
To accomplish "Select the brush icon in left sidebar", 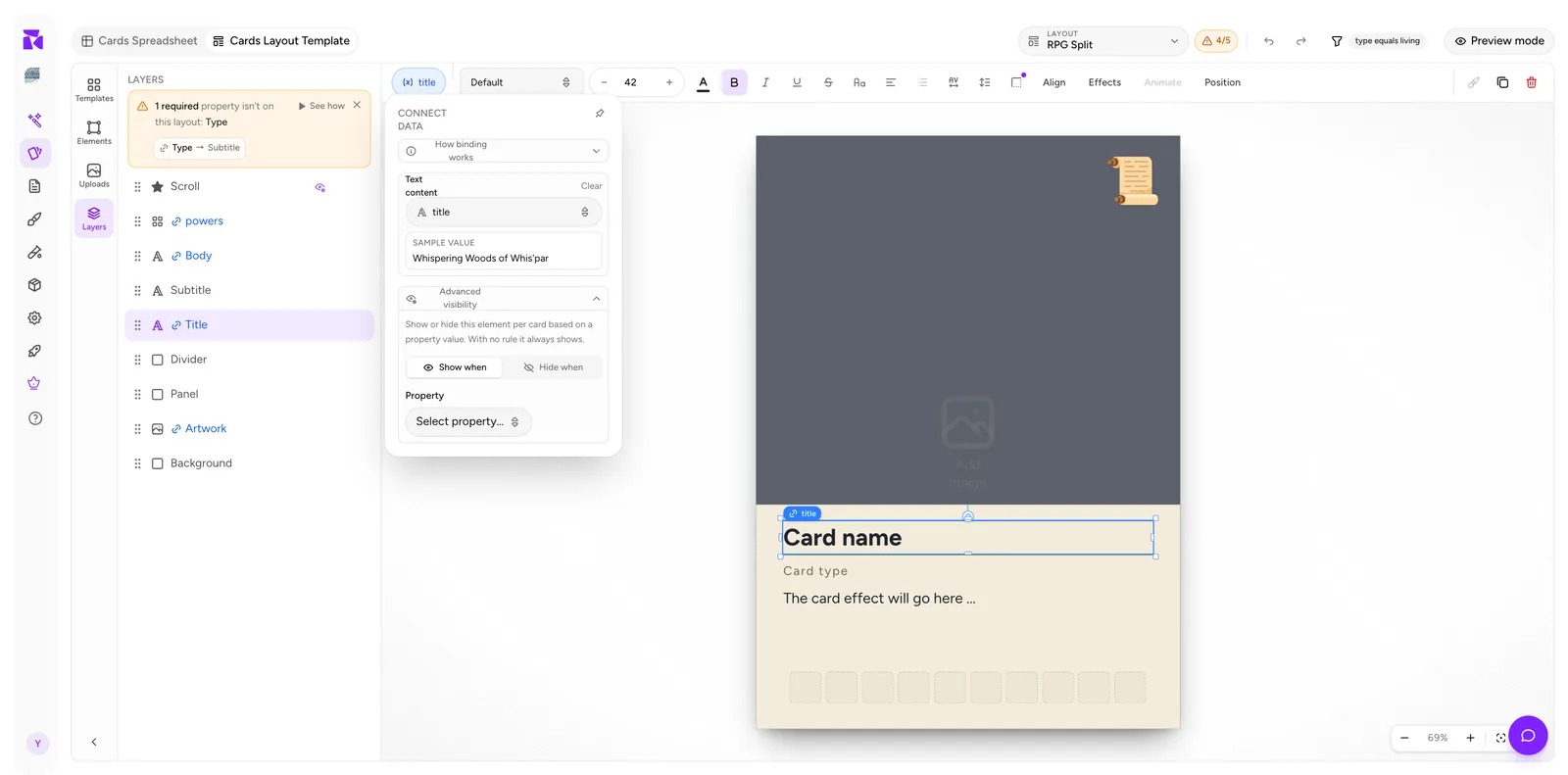I will pyautogui.click(x=35, y=219).
